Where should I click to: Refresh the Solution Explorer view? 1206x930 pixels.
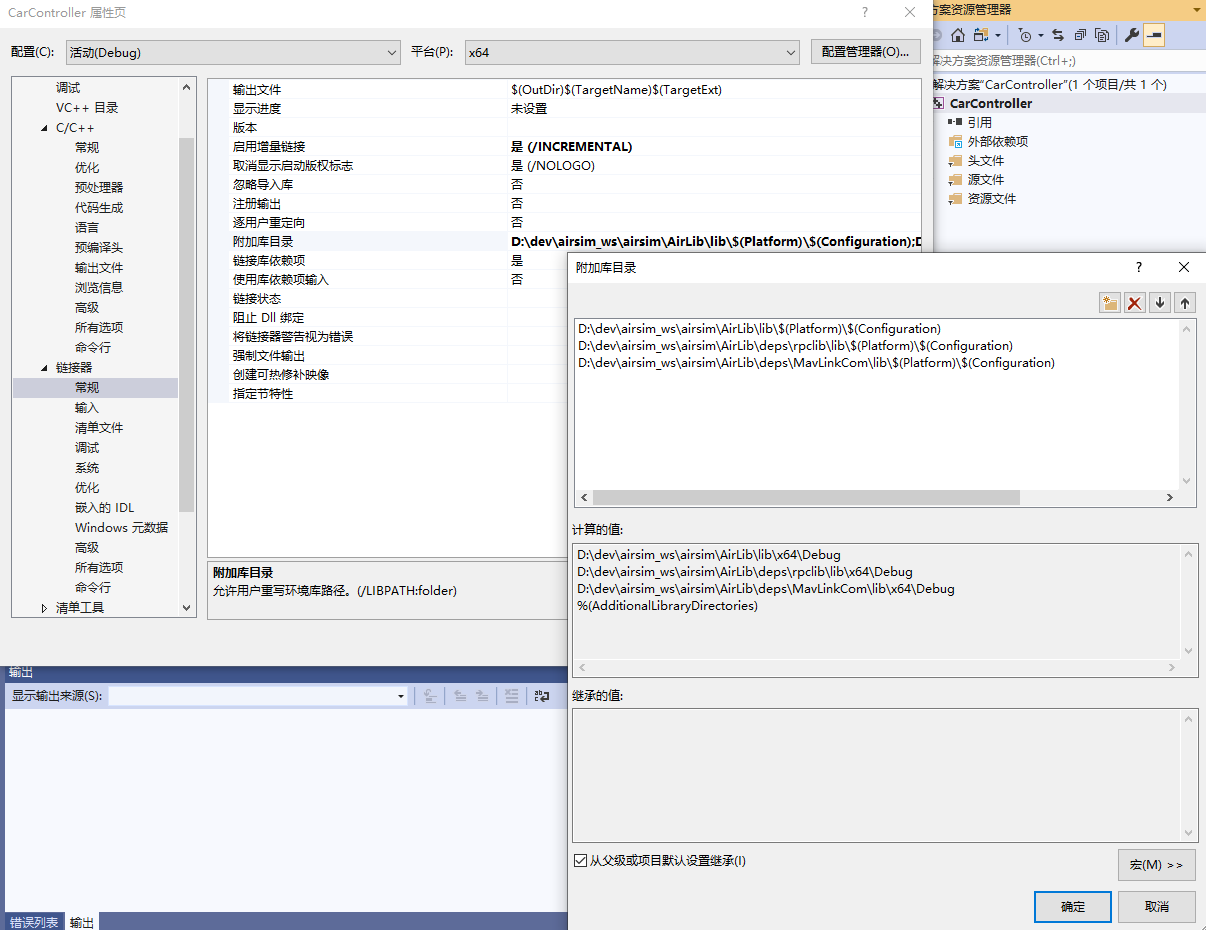1058,35
